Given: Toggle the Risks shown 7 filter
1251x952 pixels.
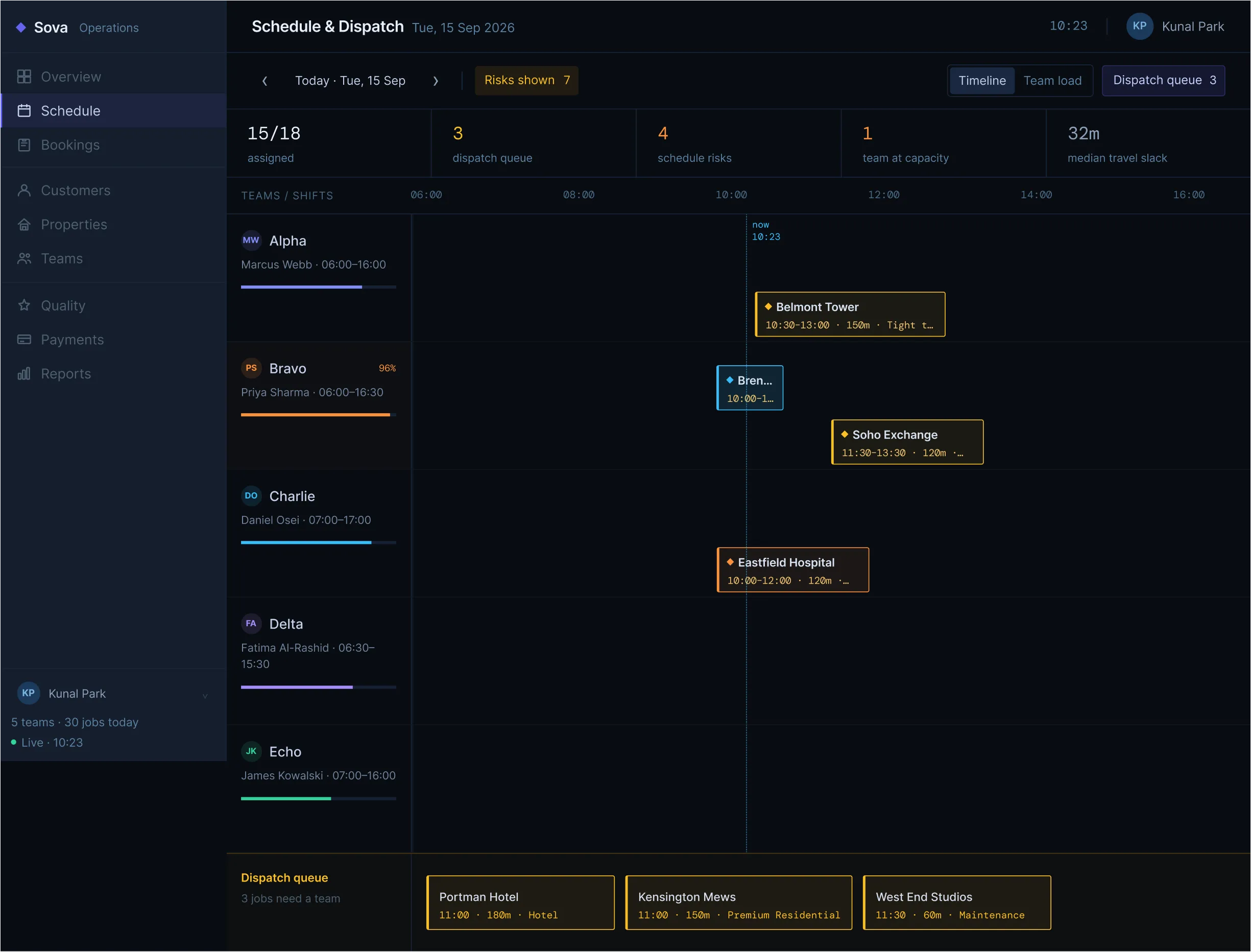Looking at the screenshot, I should coord(526,81).
